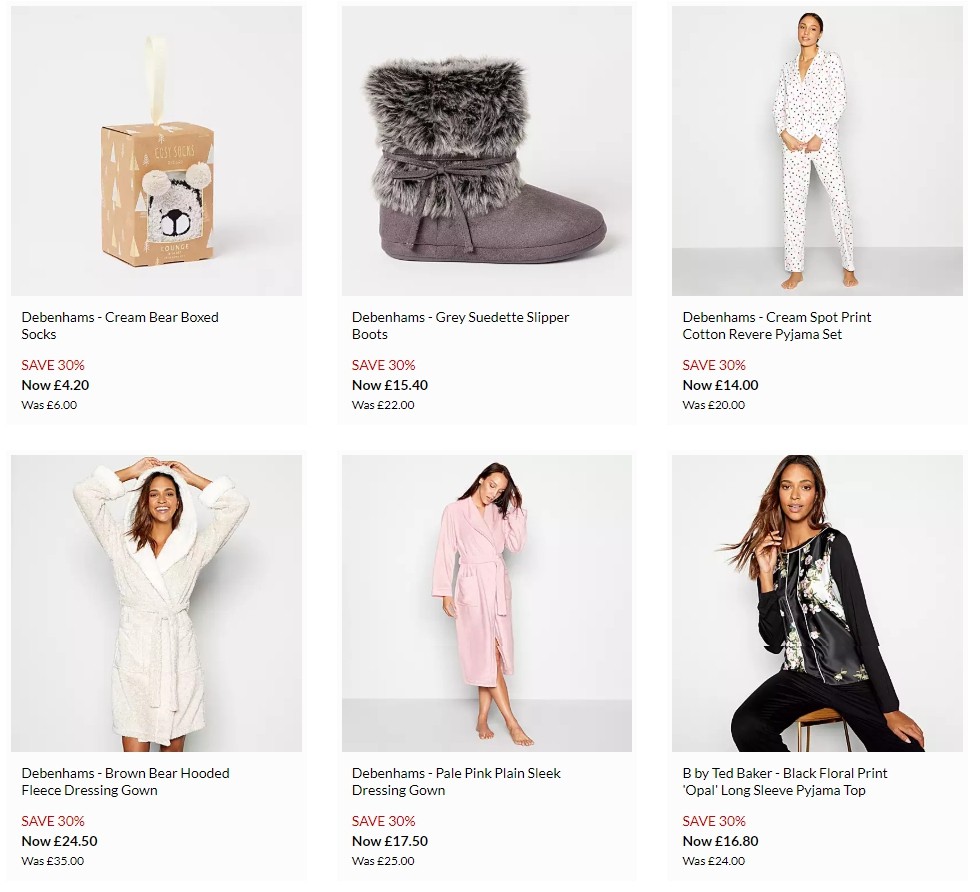Open the Cream Bear Boxed Socks product image
The height and width of the screenshot is (892, 980).
pyautogui.click(x=155, y=150)
